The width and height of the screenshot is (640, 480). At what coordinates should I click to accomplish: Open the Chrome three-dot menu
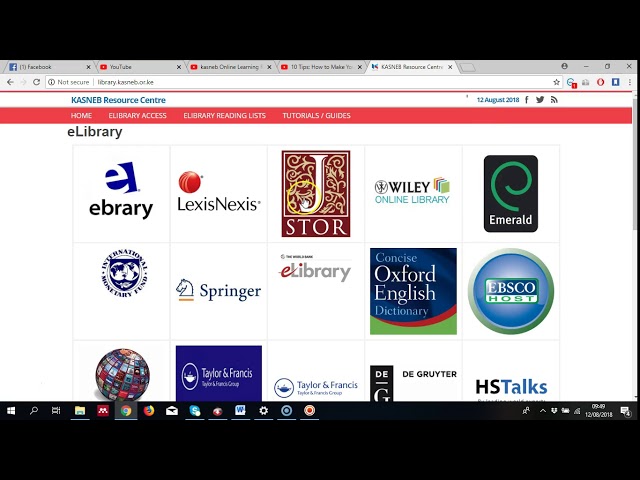[630, 82]
